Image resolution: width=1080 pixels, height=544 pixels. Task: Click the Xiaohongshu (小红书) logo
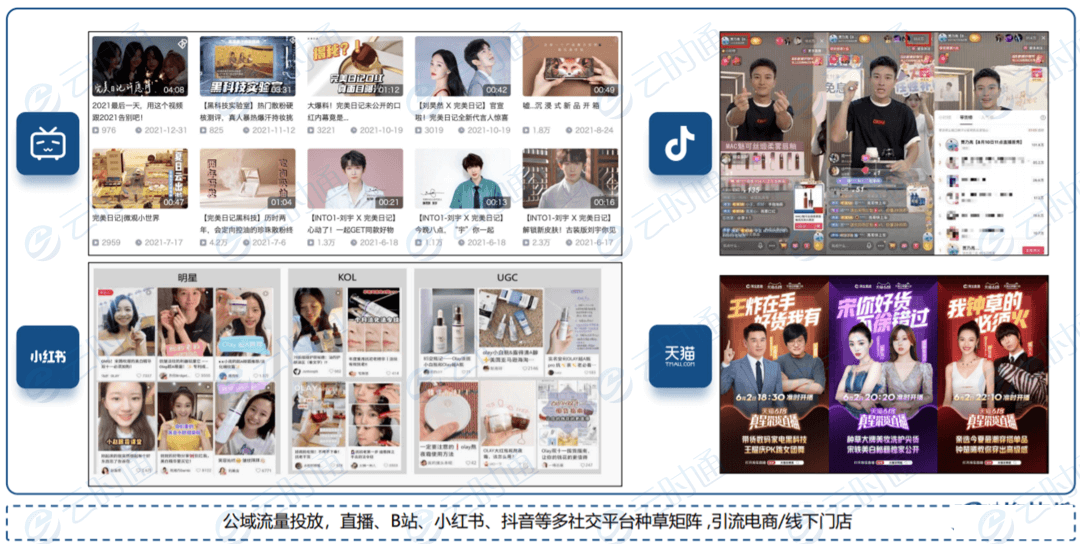point(46,356)
